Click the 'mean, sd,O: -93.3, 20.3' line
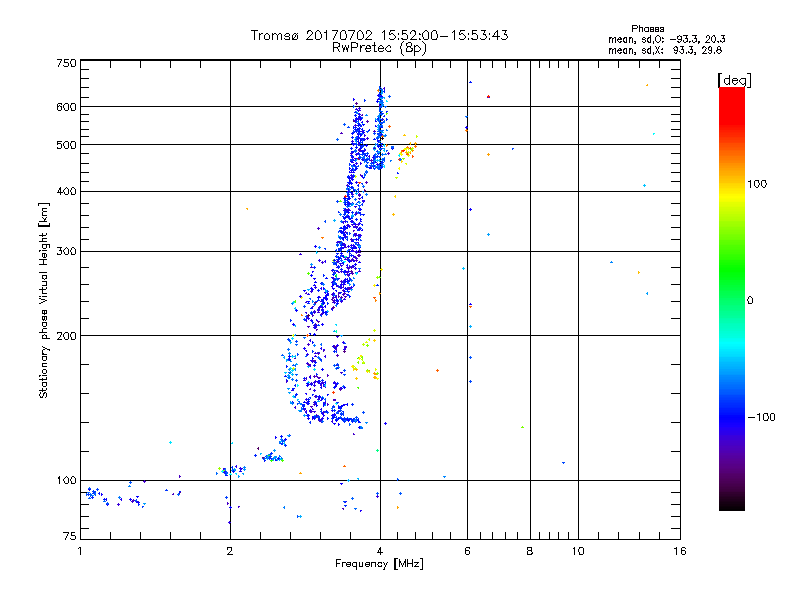The image size is (800, 600). click(x=666, y=39)
